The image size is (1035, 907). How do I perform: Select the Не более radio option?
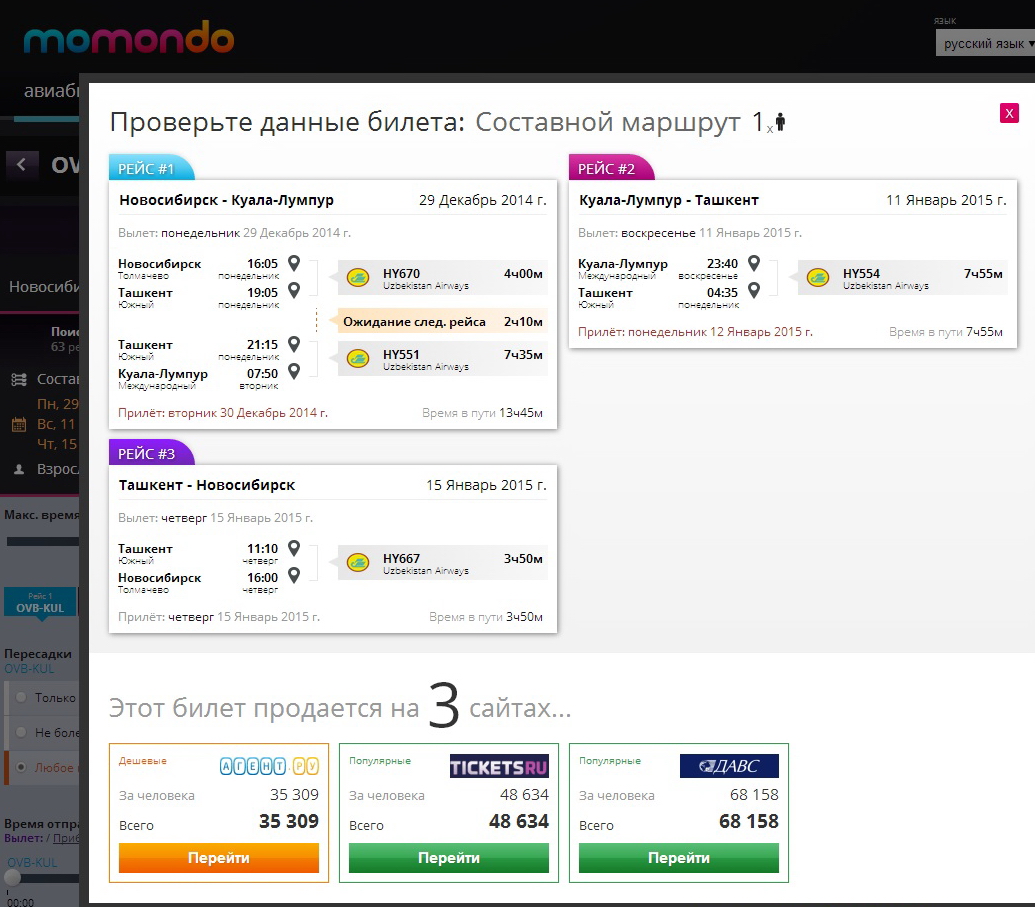22,732
